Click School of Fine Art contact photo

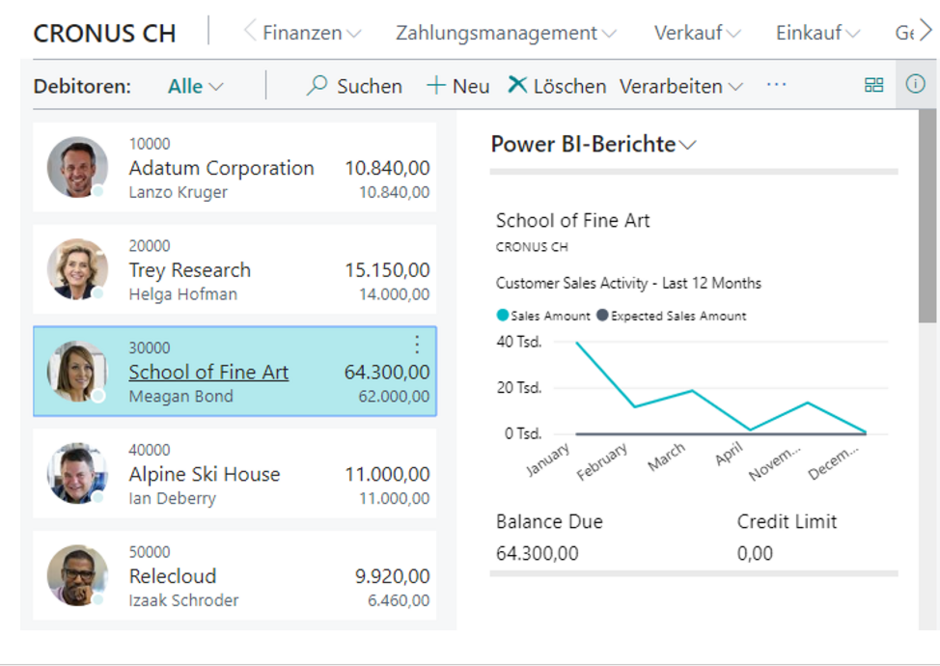[77, 371]
